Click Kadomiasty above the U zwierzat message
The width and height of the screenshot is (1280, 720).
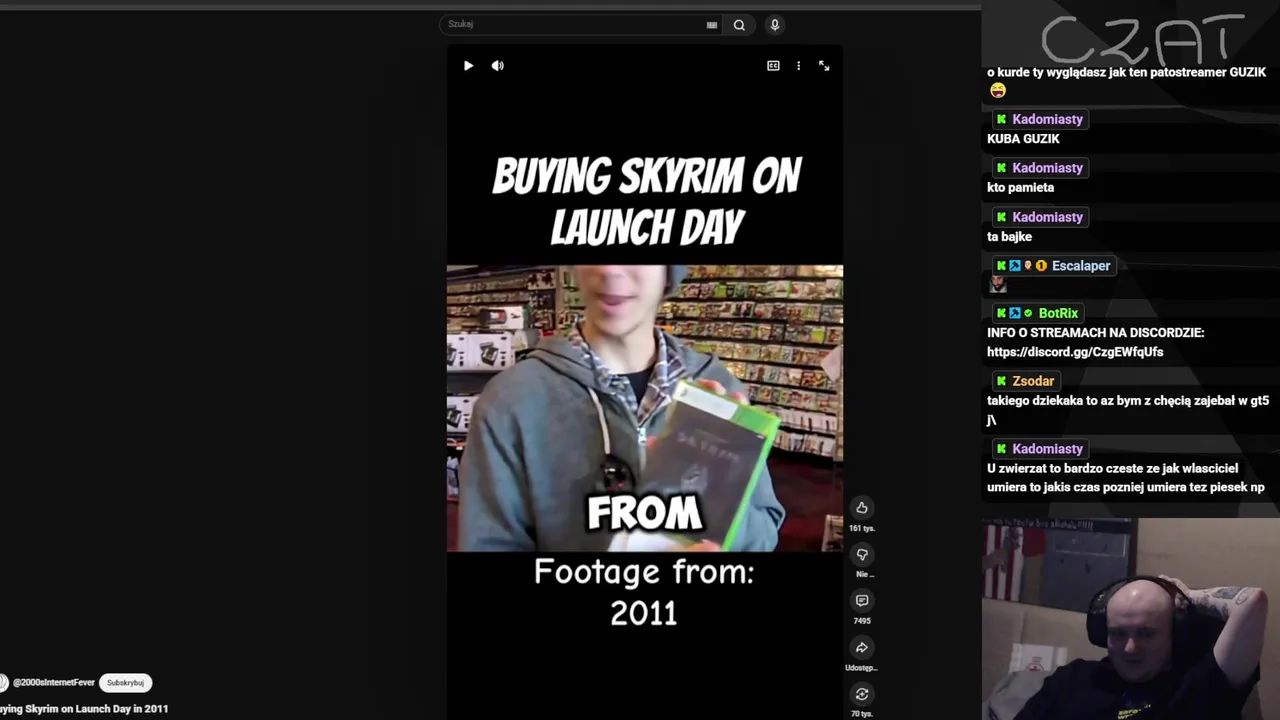pyautogui.click(x=1047, y=449)
